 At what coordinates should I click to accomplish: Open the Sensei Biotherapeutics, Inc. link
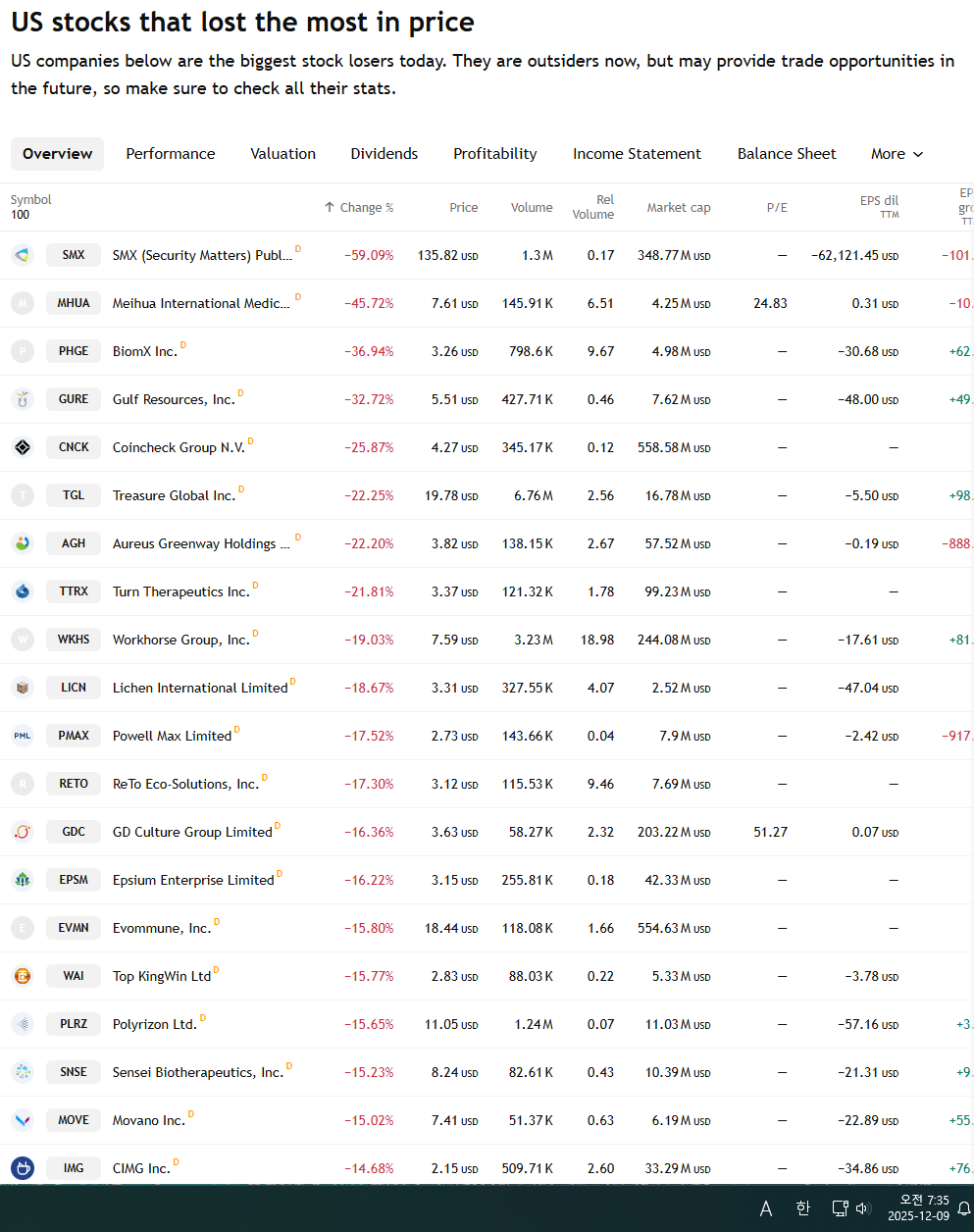(198, 1072)
